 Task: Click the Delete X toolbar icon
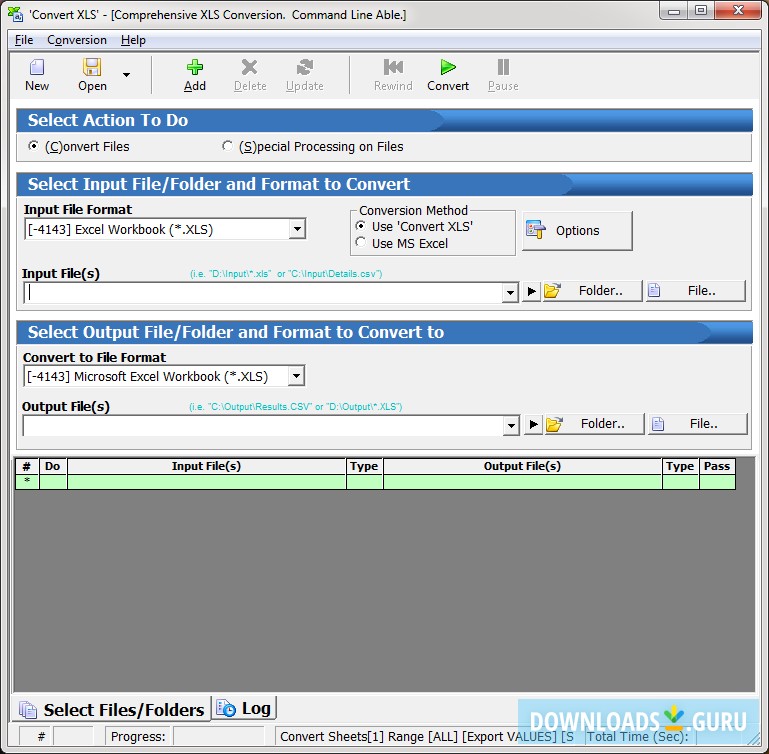[250, 67]
